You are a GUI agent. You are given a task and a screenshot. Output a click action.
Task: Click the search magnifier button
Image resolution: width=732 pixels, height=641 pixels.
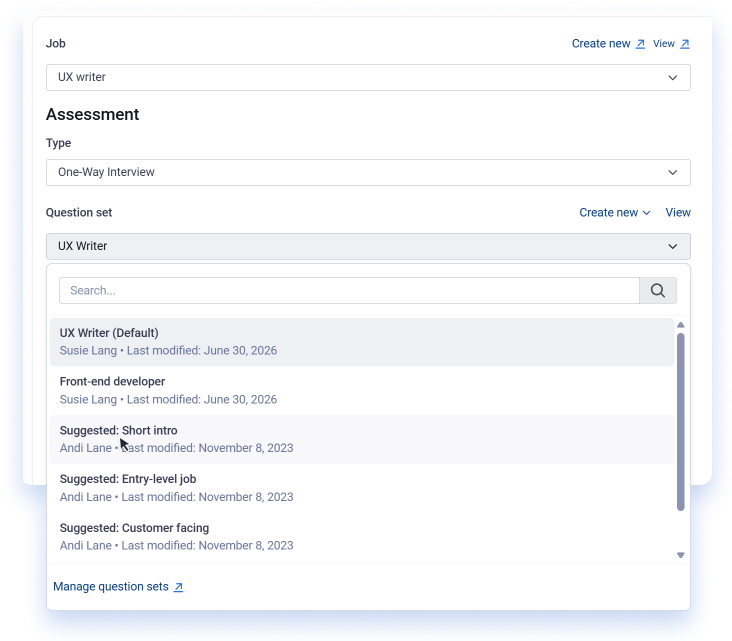(x=657, y=290)
